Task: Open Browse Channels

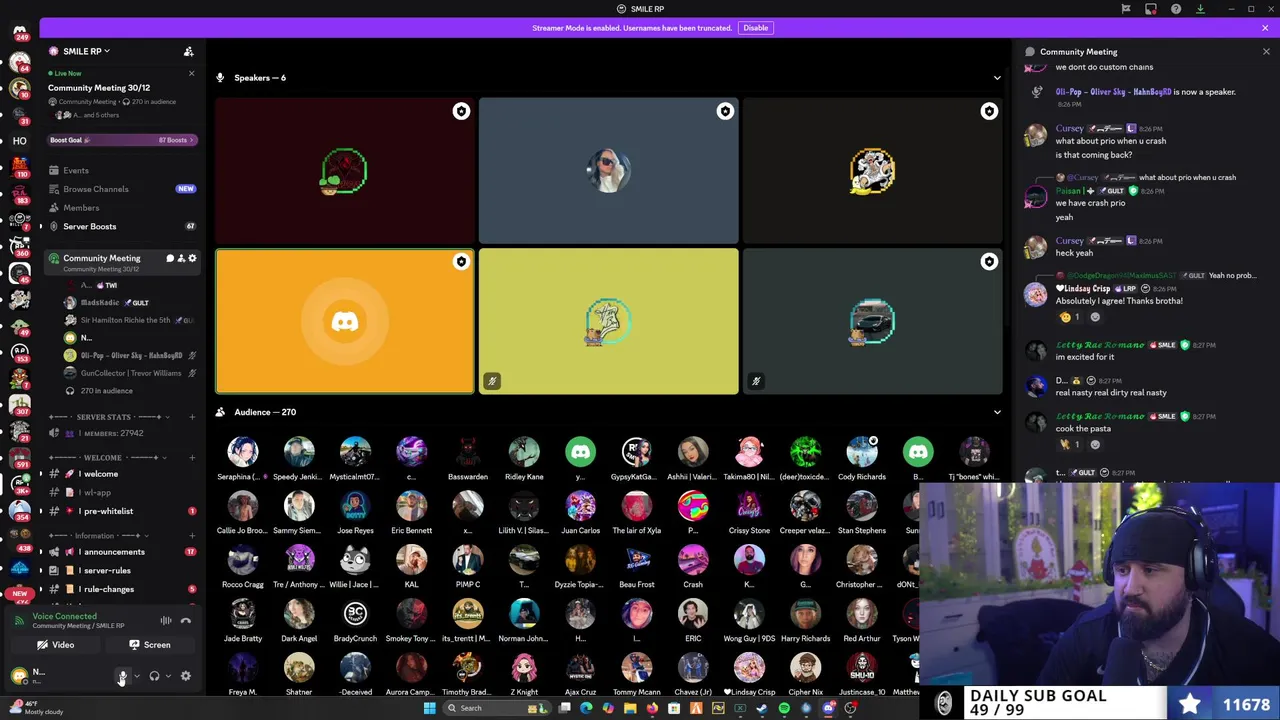Action: coord(120,189)
